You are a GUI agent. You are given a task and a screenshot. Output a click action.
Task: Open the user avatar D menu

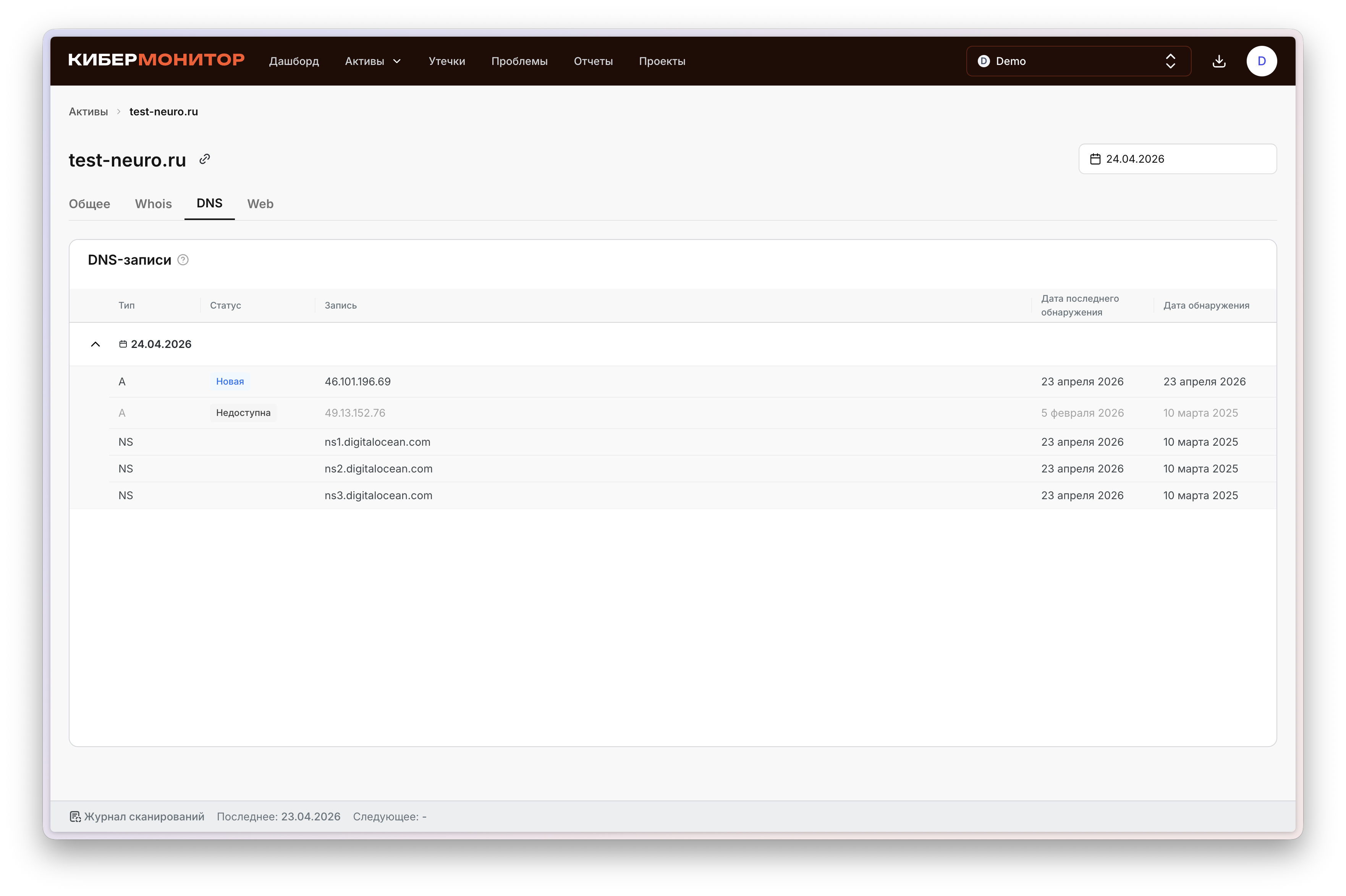coord(1261,61)
